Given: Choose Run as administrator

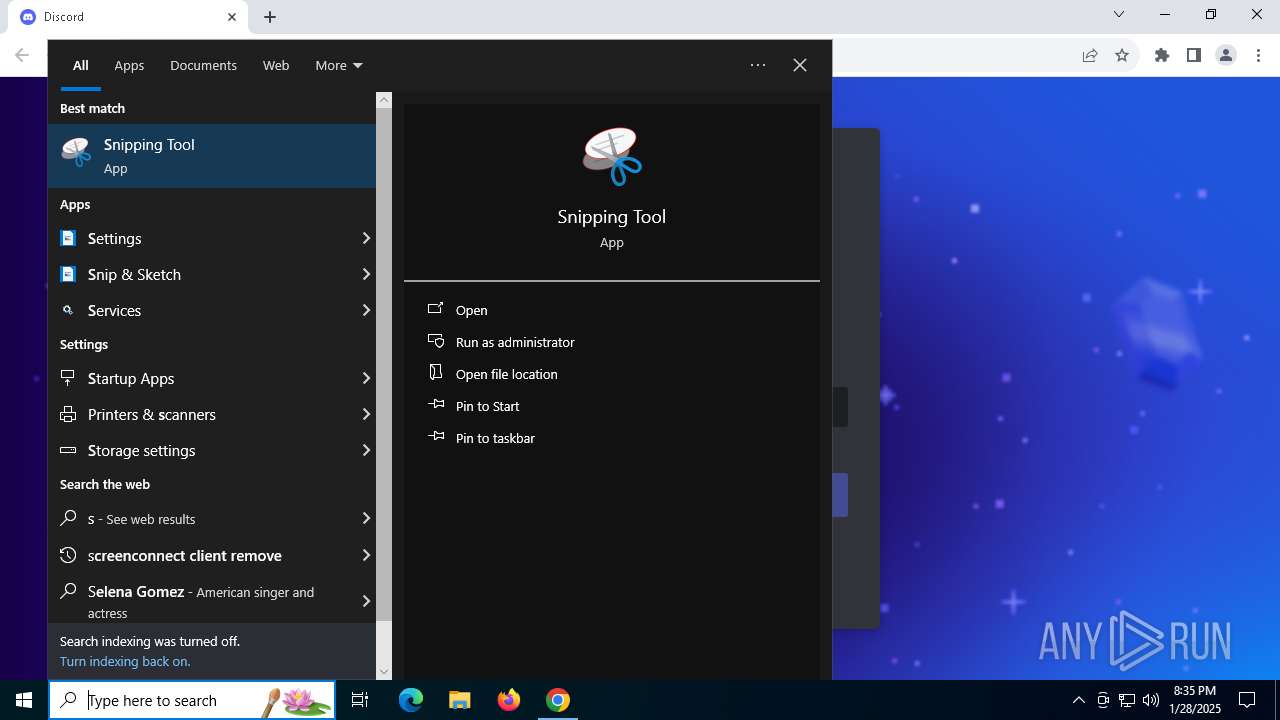Looking at the screenshot, I should click(515, 342).
